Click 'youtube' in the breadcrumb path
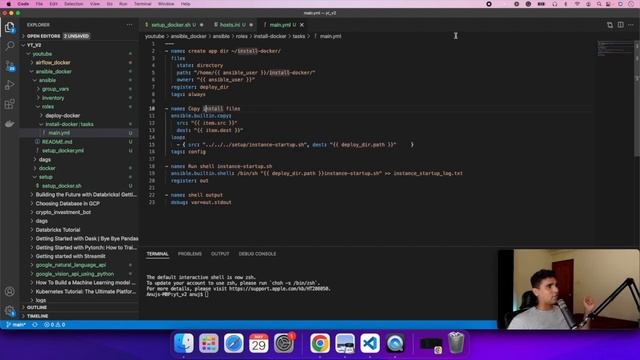 [x=154, y=36]
